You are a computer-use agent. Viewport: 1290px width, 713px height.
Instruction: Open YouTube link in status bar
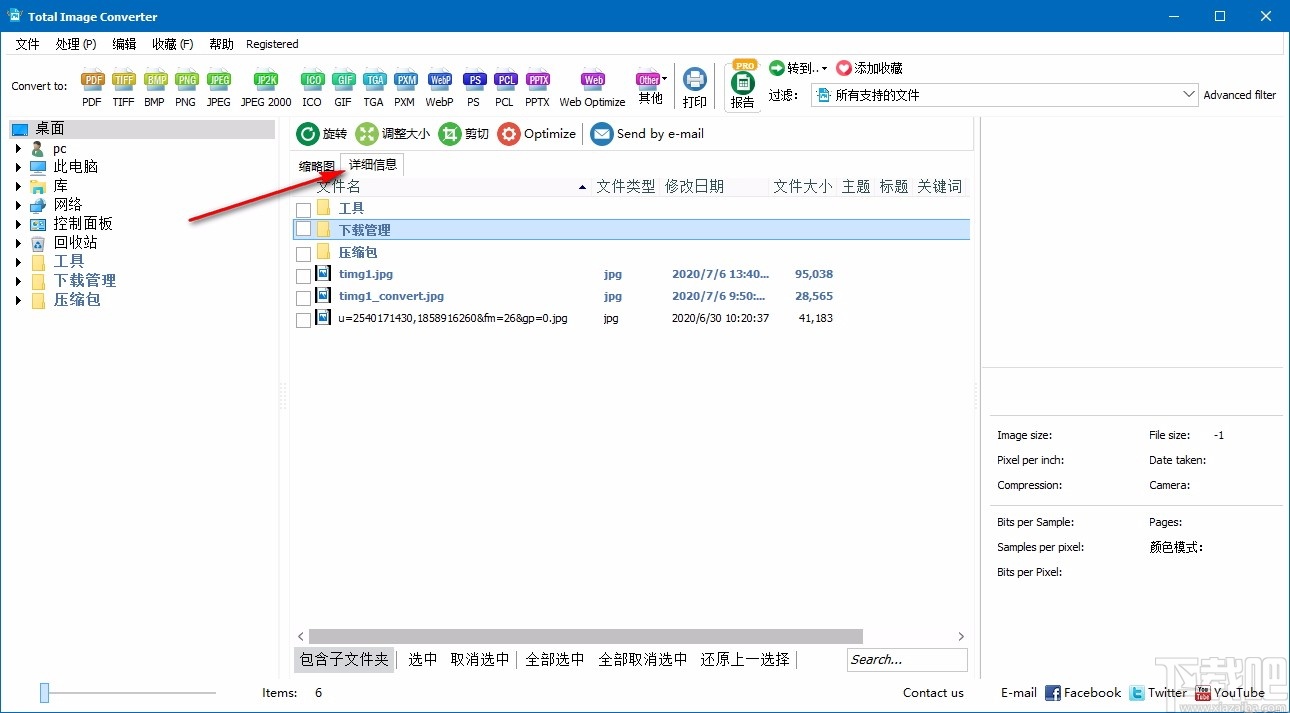[1230, 692]
